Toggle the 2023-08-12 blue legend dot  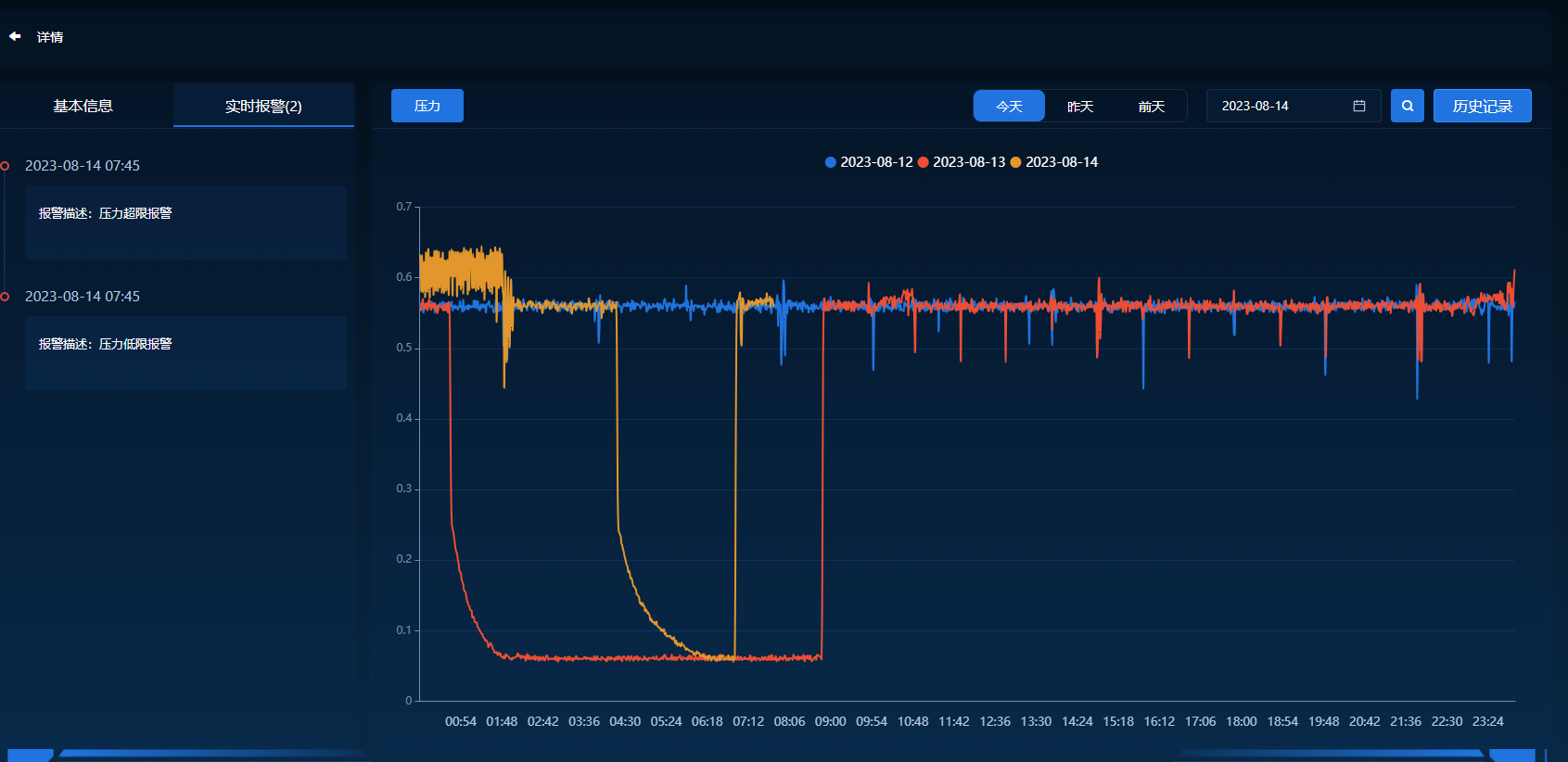point(831,162)
